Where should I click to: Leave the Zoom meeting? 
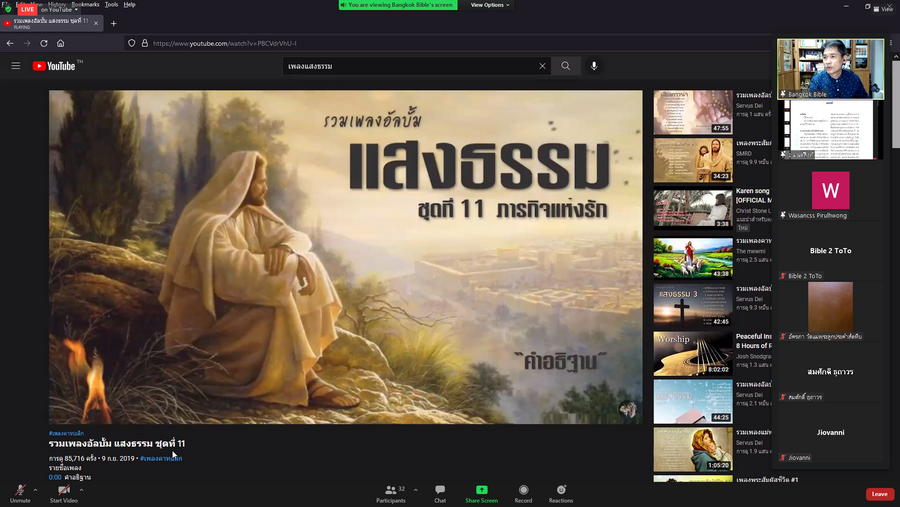[879, 494]
